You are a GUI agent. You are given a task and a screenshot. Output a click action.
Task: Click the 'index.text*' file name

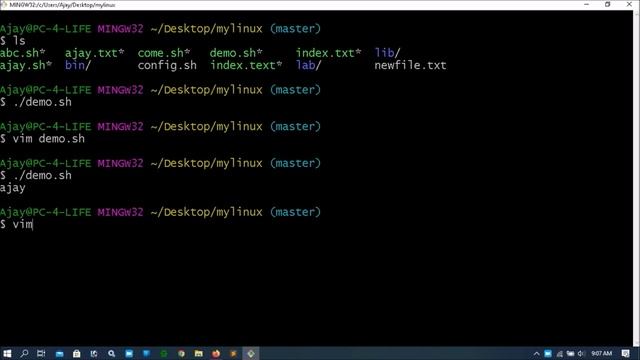tap(246, 65)
